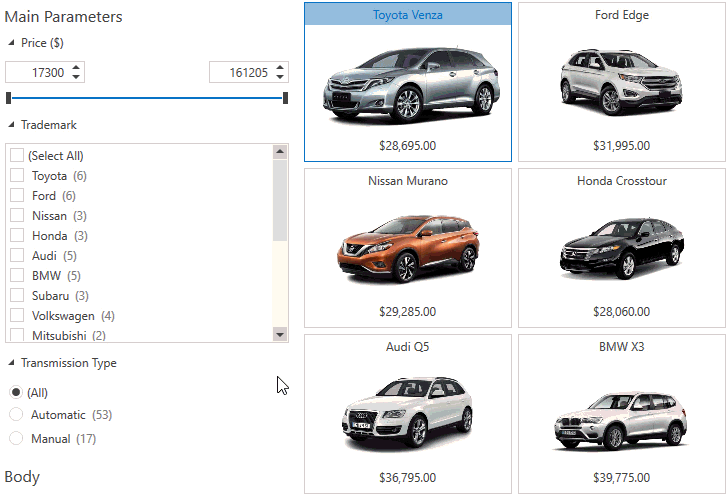
Task: Enable the Audi trademark filter
Action: click(x=17, y=256)
